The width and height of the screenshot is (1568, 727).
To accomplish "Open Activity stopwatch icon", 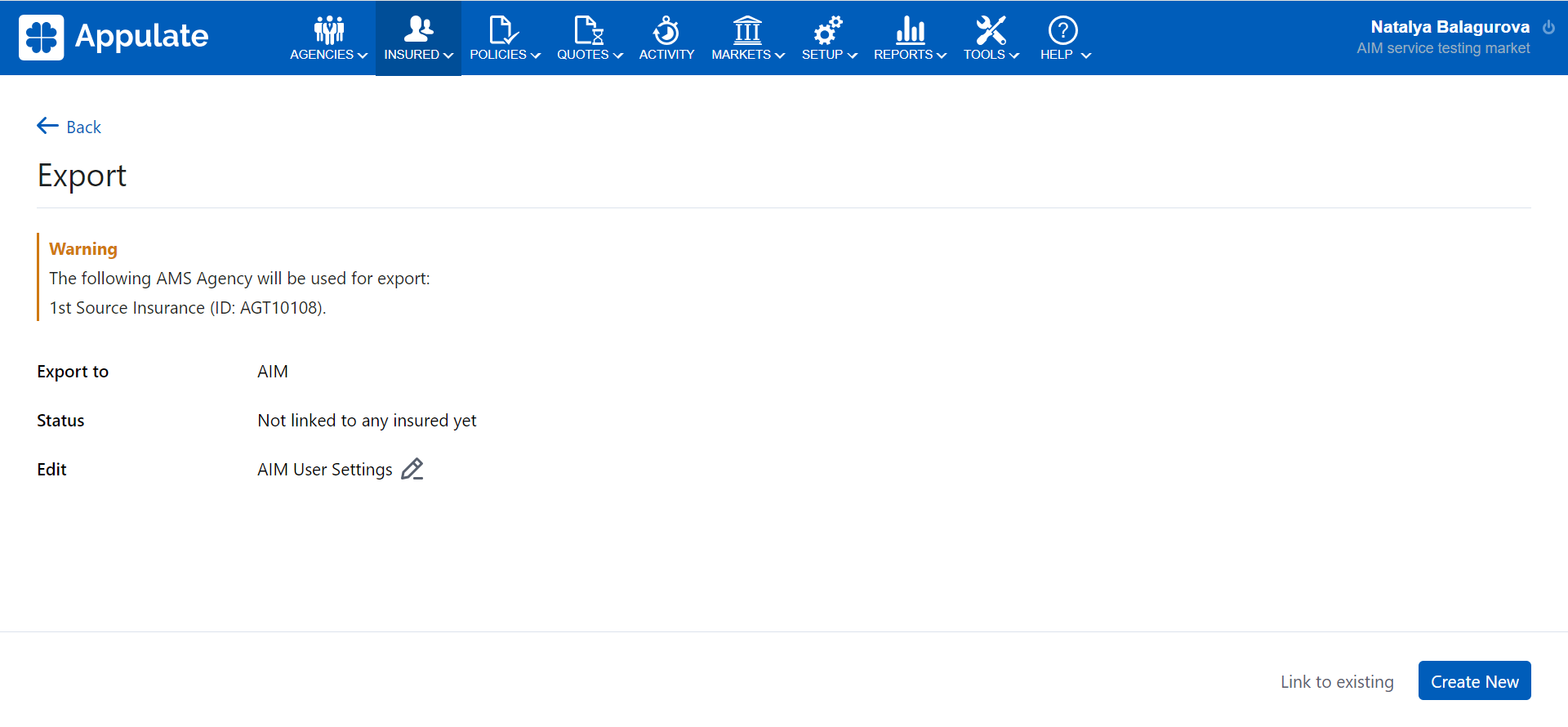I will coord(666,30).
